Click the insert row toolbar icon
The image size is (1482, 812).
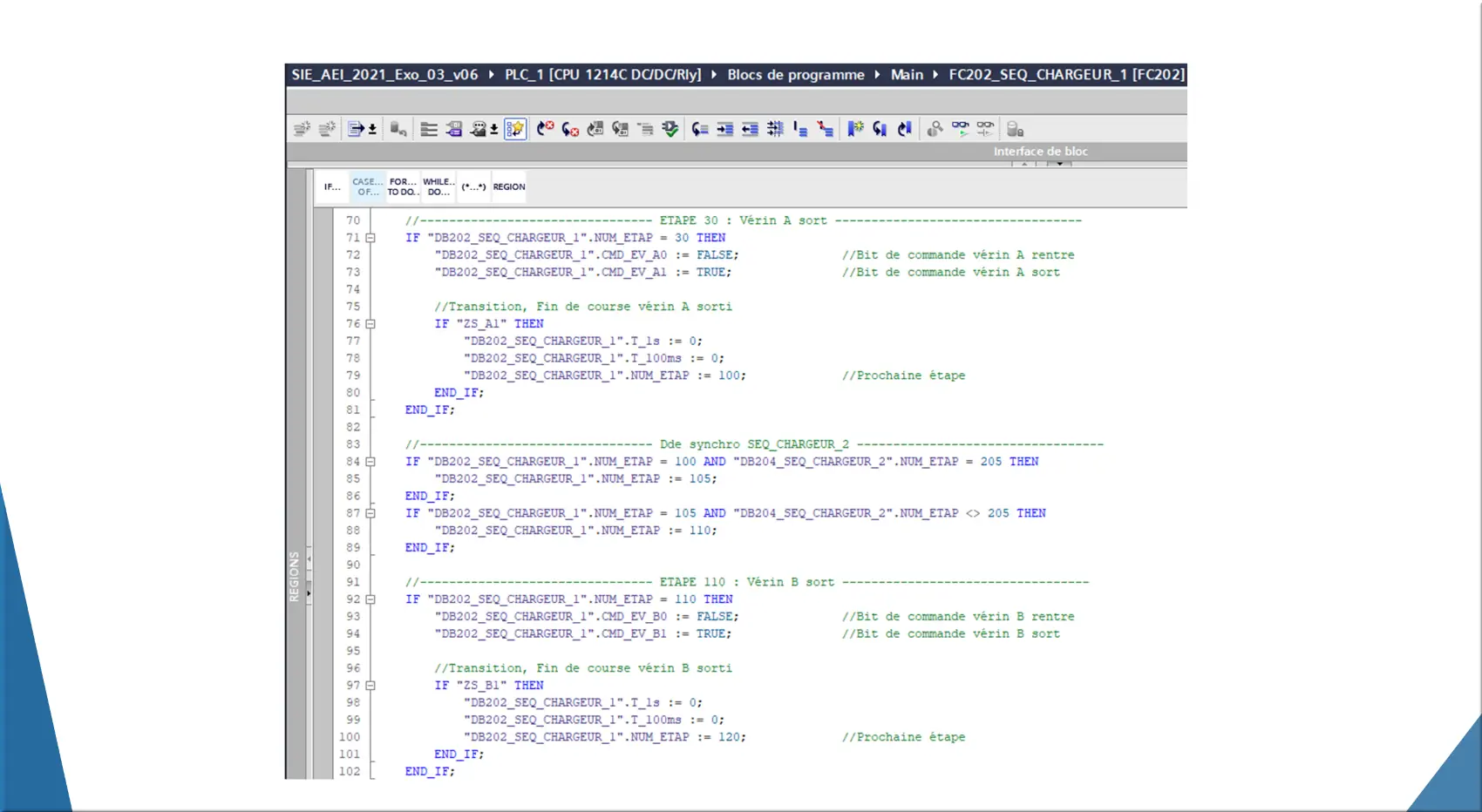click(x=302, y=129)
